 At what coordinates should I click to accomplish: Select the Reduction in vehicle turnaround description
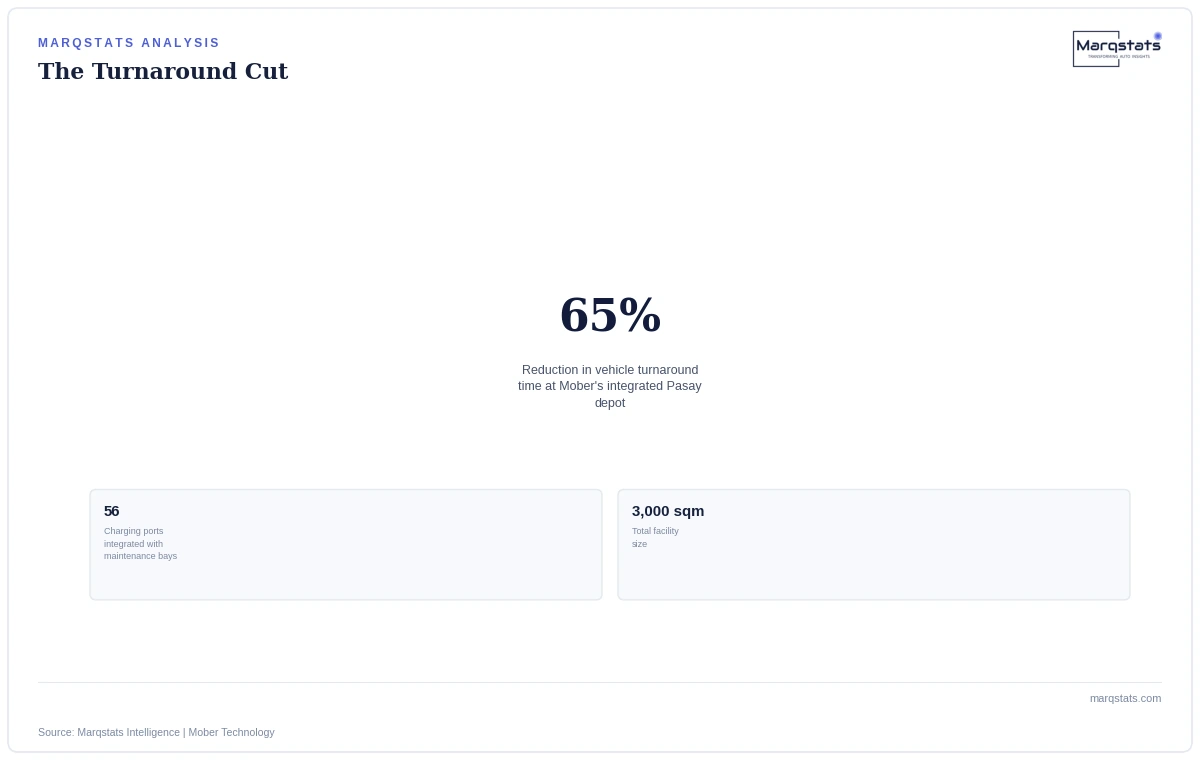point(610,386)
